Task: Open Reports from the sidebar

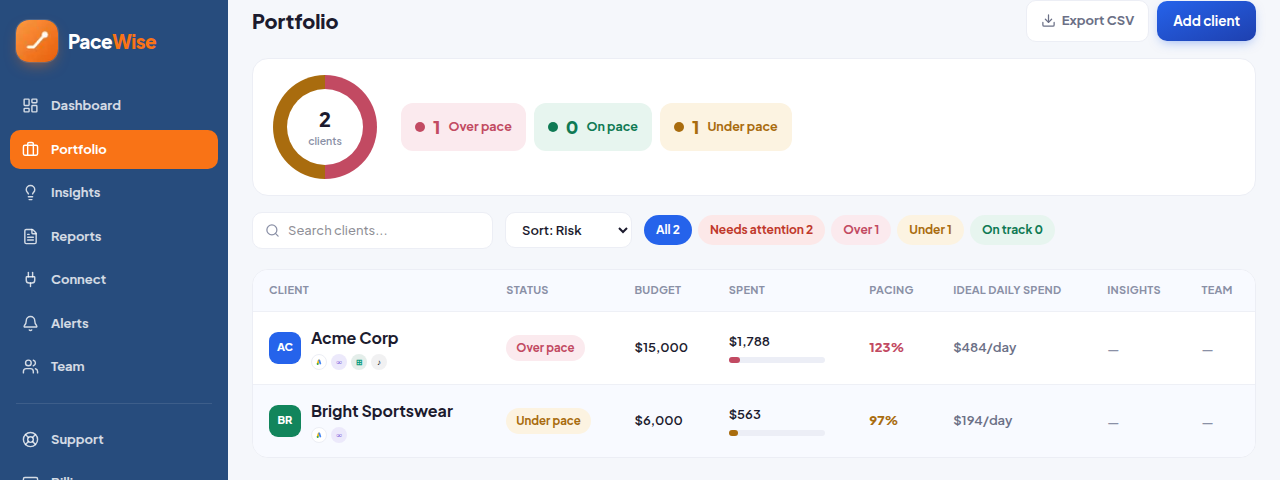Action: tap(114, 236)
